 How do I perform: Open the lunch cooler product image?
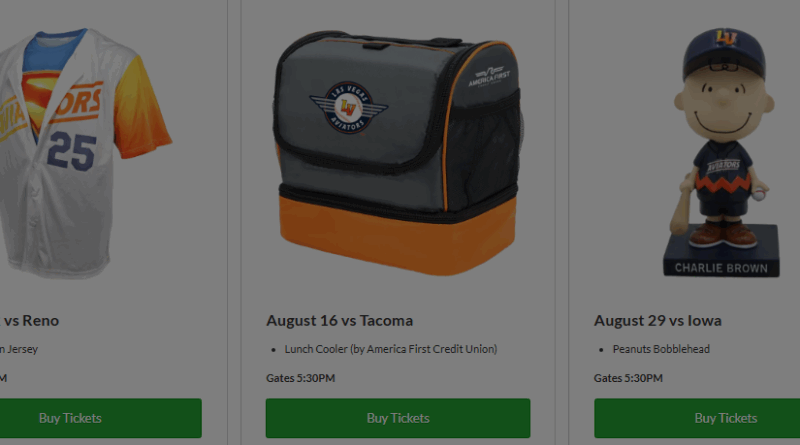[x=397, y=153]
